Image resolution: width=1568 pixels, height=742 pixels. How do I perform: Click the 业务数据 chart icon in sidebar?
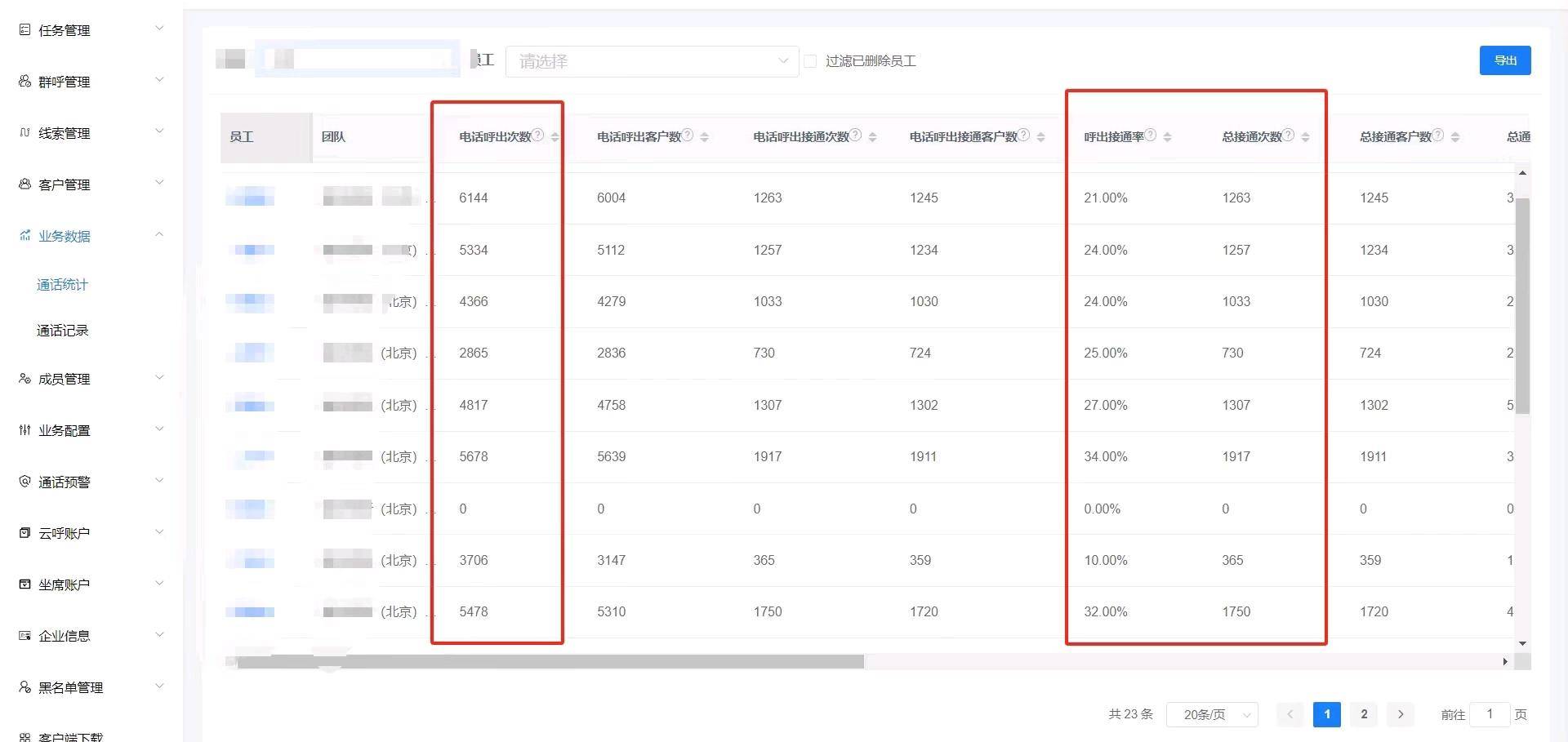(x=24, y=236)
